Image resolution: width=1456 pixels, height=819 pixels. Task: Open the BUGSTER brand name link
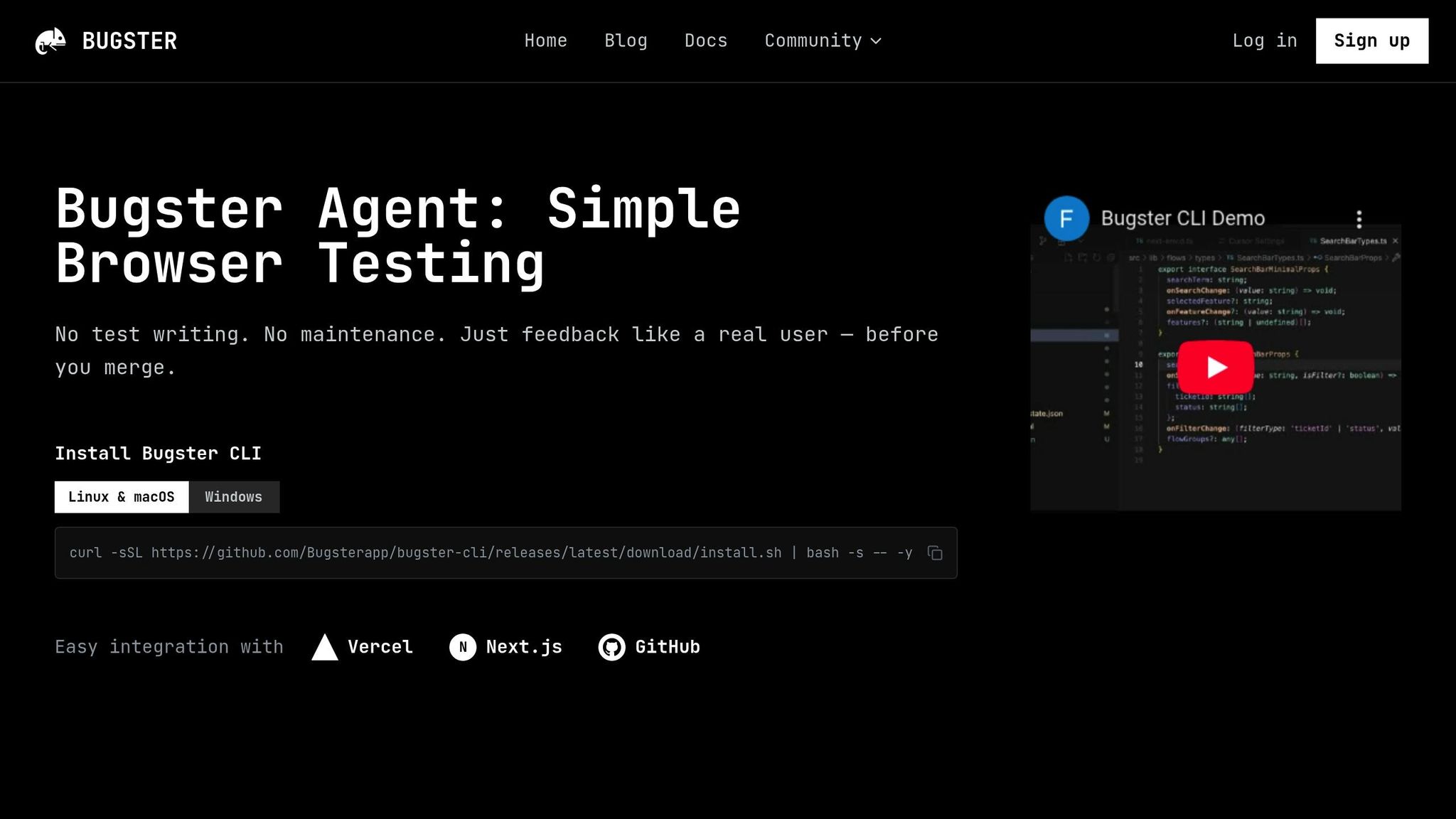(129, 41)
